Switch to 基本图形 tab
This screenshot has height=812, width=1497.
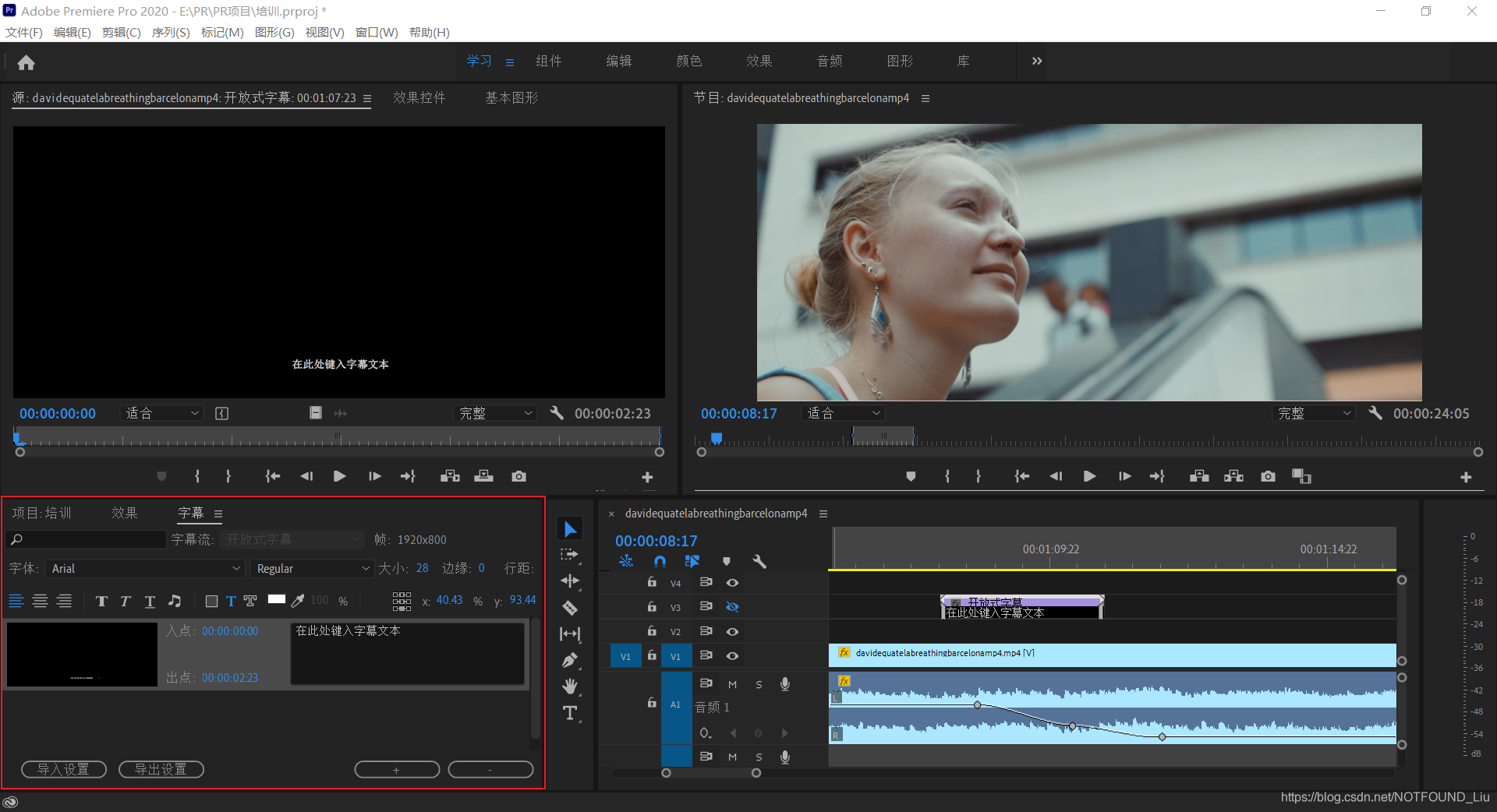coord(511,97)
